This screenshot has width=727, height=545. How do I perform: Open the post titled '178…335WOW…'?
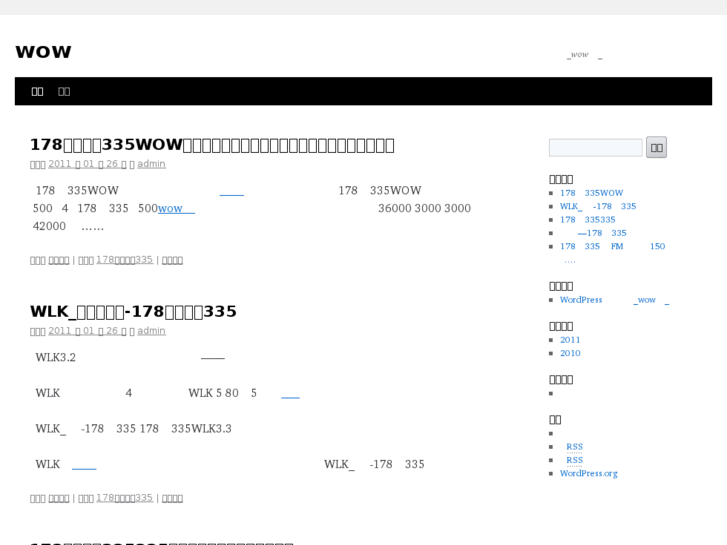(212, 145)
